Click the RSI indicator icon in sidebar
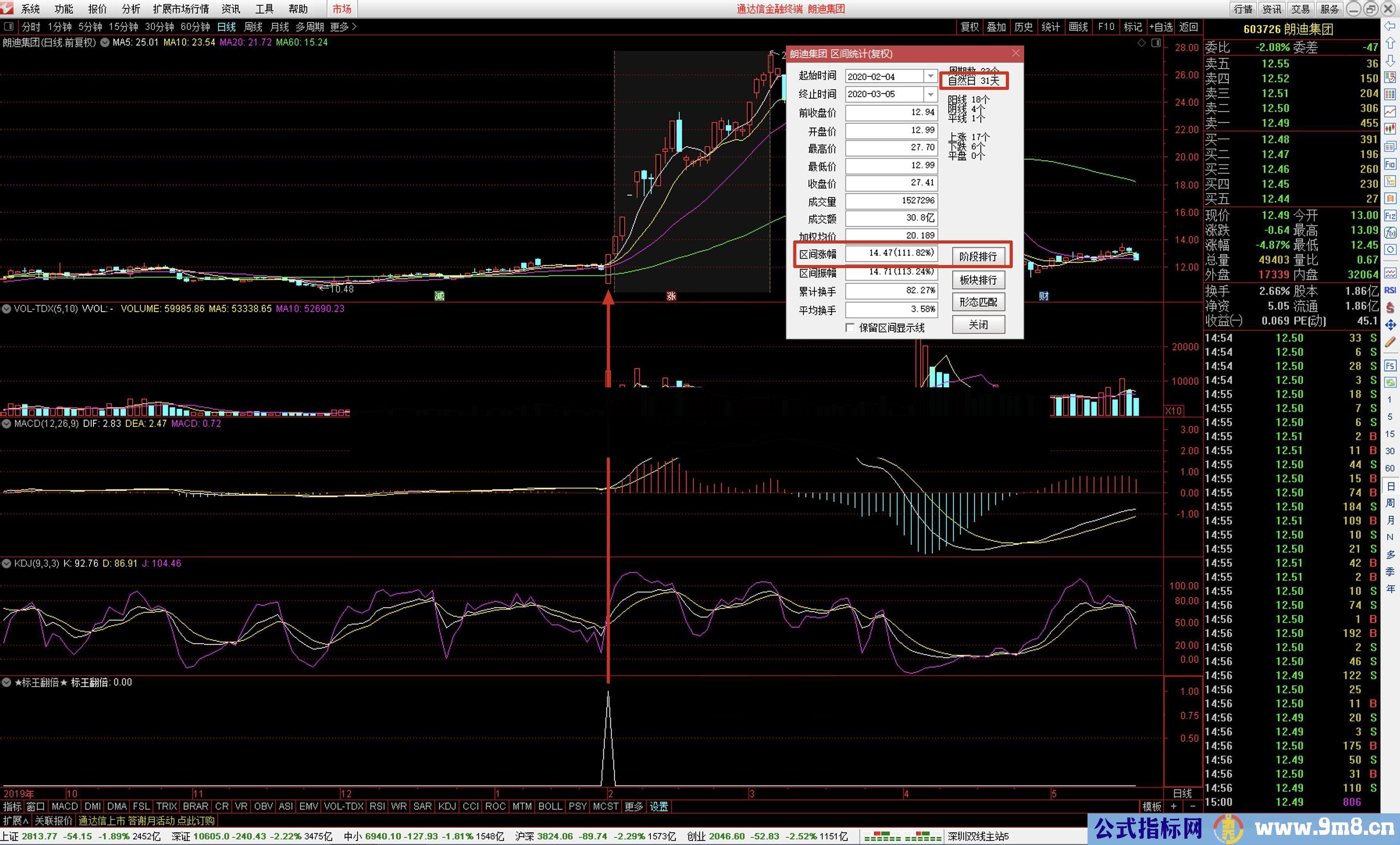This screenshot has height=845, width=1400. tap(1390, 290)
